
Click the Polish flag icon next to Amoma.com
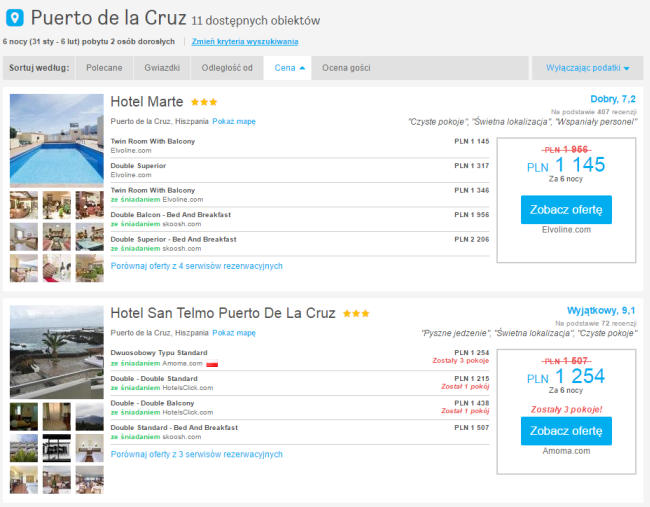pos(211,364)
